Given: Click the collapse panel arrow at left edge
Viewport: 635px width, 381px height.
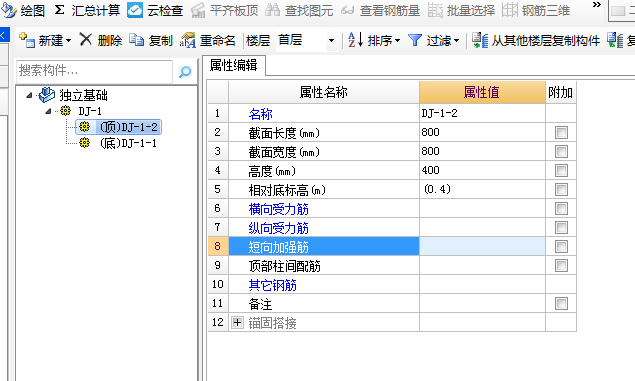Looking at the screenshot, I should click(3, 35).
